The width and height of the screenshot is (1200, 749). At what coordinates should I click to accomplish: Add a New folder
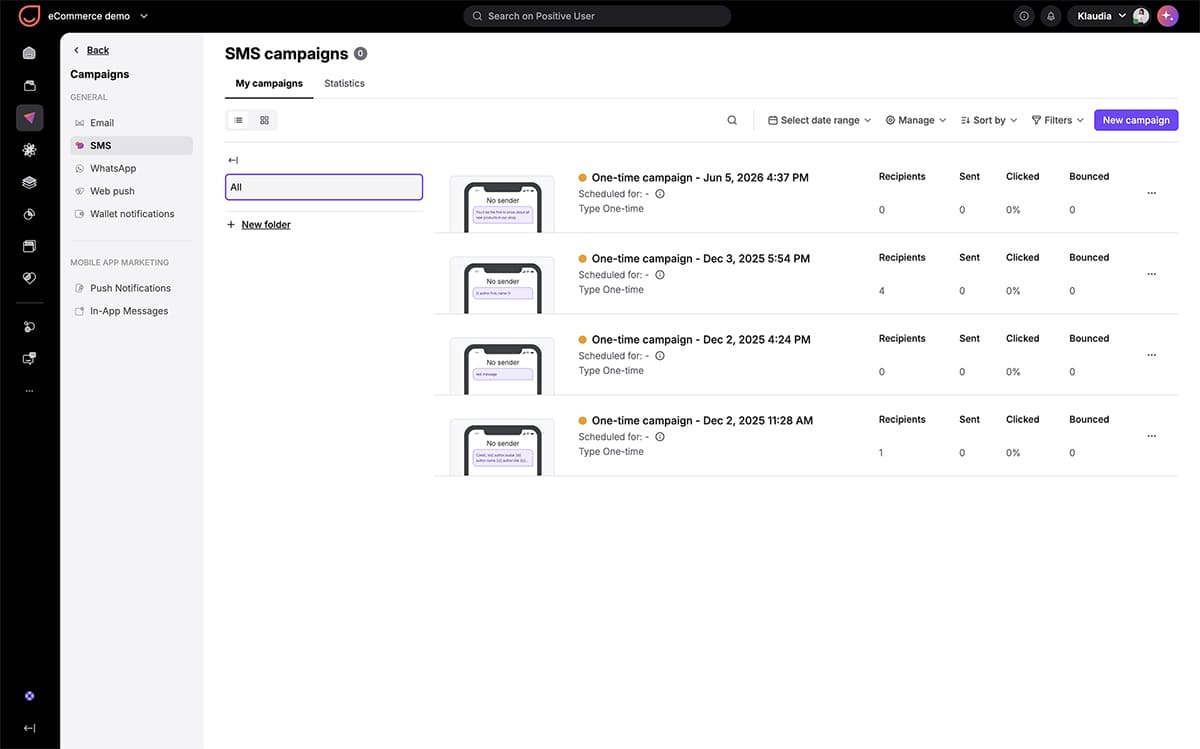tap(259, 225)
